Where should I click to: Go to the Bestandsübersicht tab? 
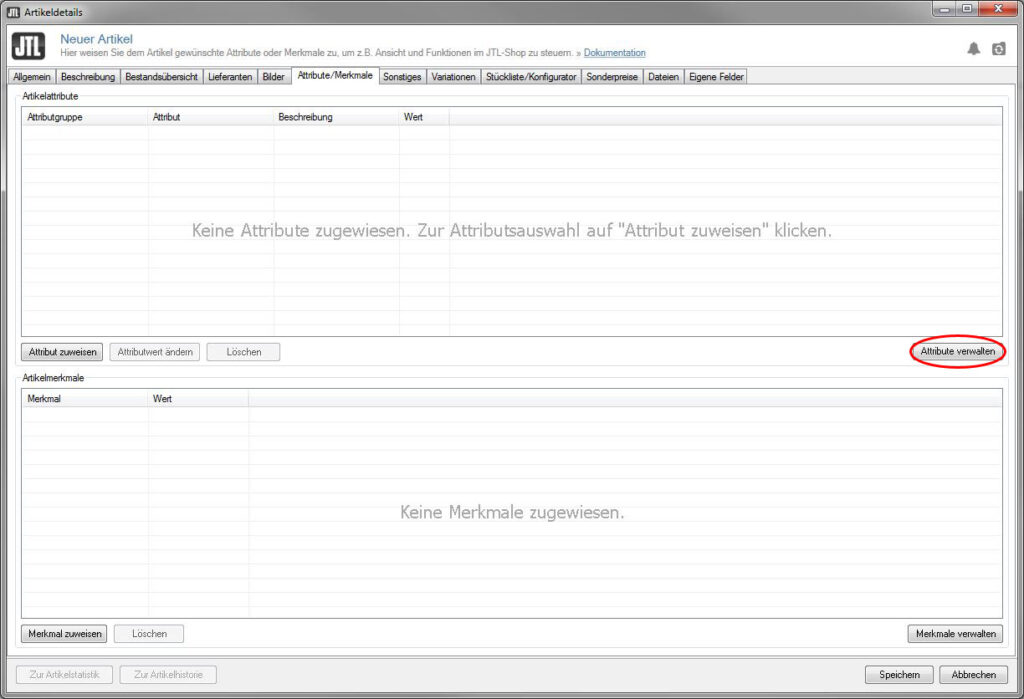click(x=161, y=77)
